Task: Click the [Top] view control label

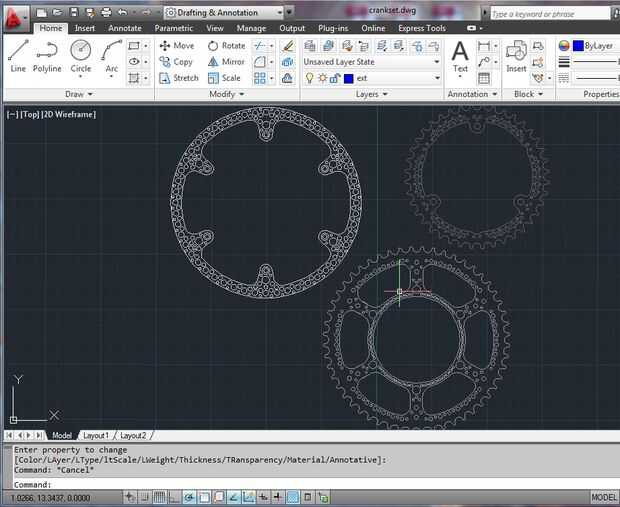Action: (x=30, y=114)
